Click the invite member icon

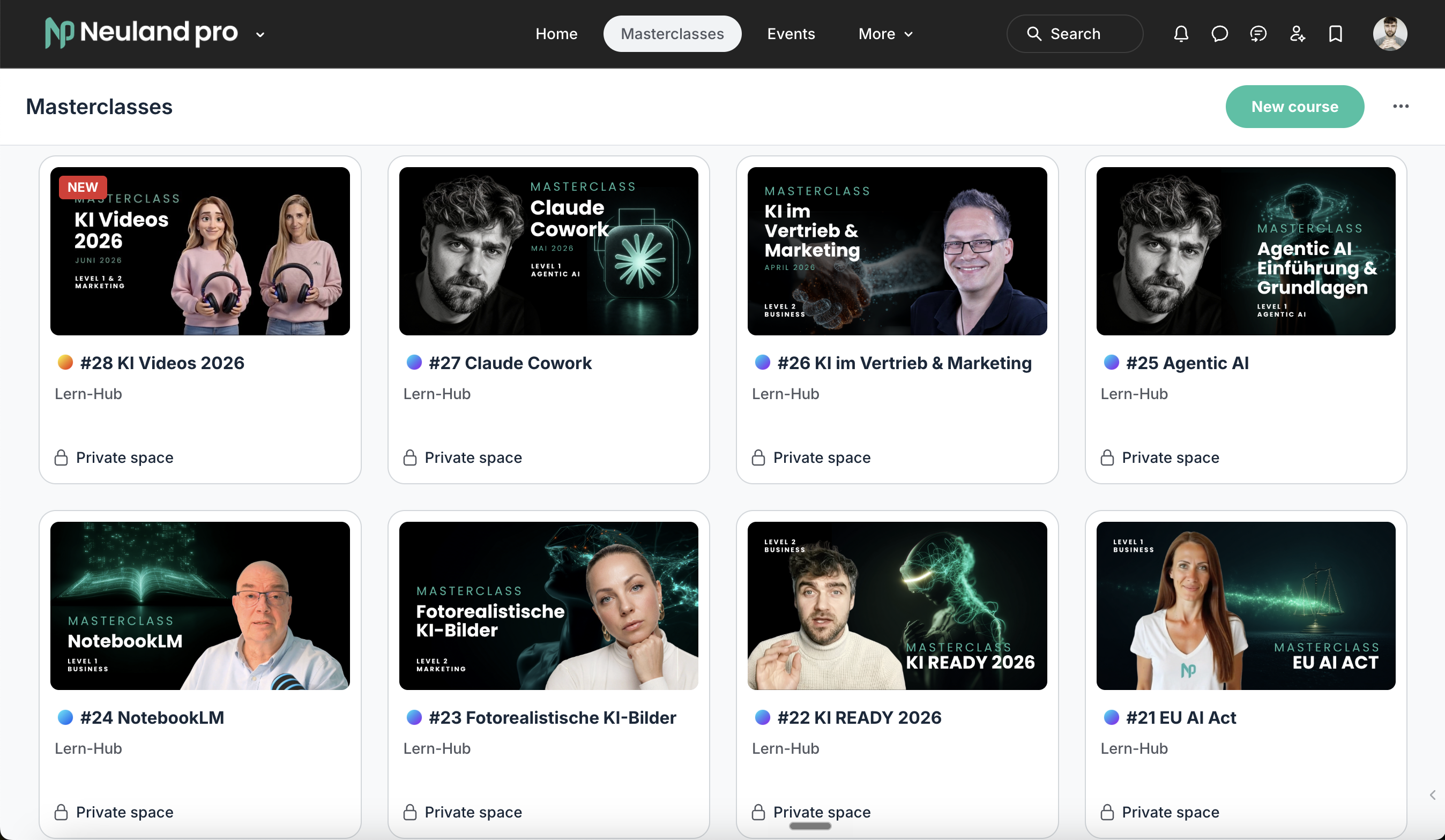pos(1297,34)
